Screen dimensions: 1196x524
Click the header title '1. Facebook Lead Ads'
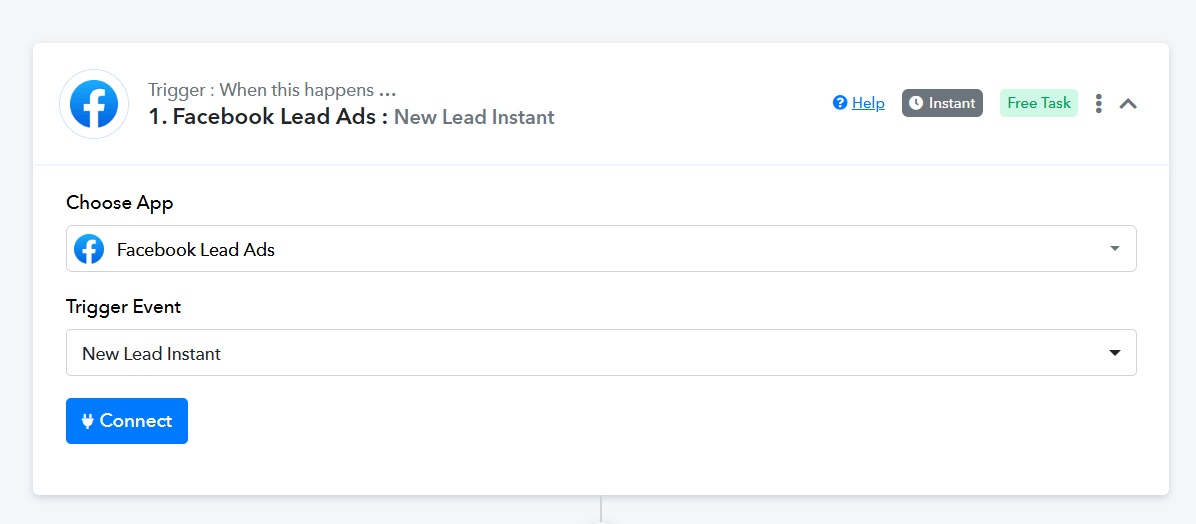268,117
